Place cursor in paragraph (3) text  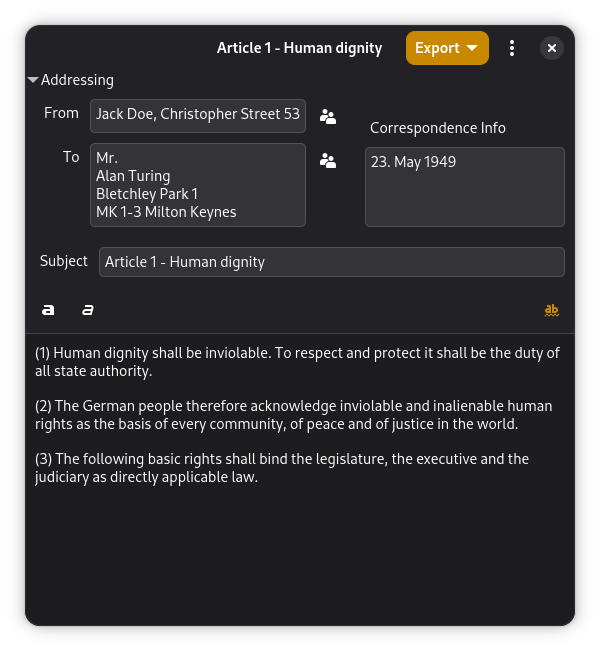282,468
